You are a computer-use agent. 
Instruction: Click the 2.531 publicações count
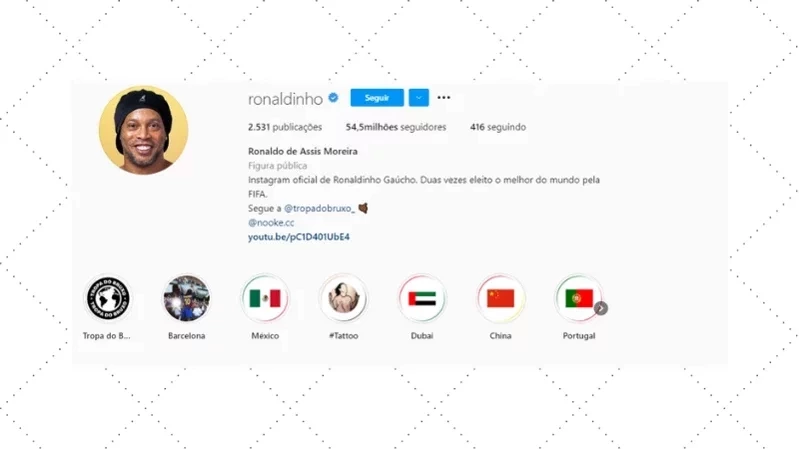pos(285,127)
